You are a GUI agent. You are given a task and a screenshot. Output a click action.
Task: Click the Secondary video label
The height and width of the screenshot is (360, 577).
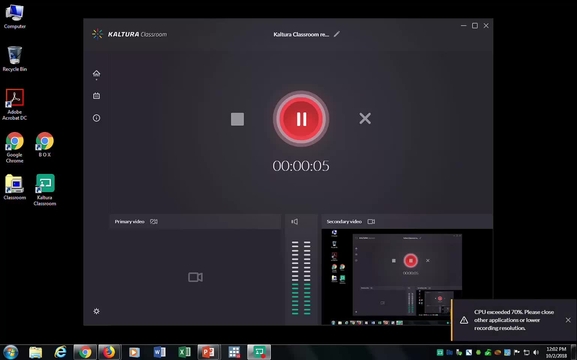344,222
